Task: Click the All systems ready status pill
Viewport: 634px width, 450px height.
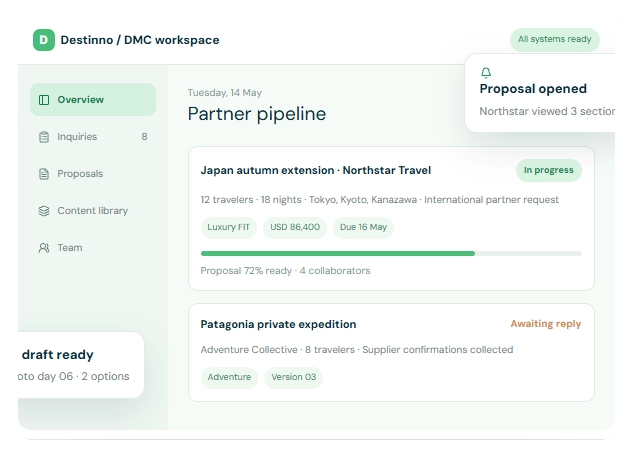Action: coord(555,39)
